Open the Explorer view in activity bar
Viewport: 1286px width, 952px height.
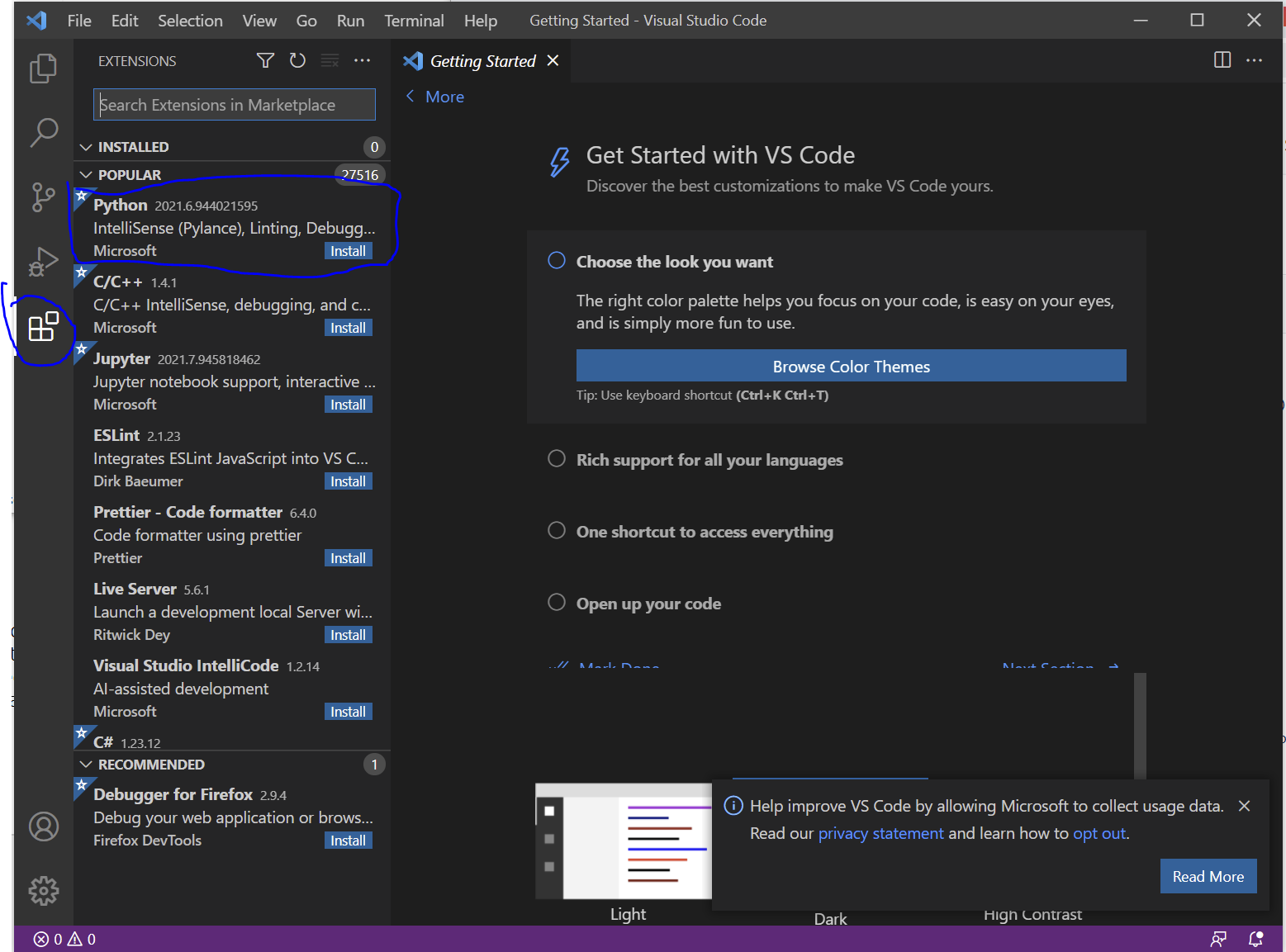[x=43, y=69]
